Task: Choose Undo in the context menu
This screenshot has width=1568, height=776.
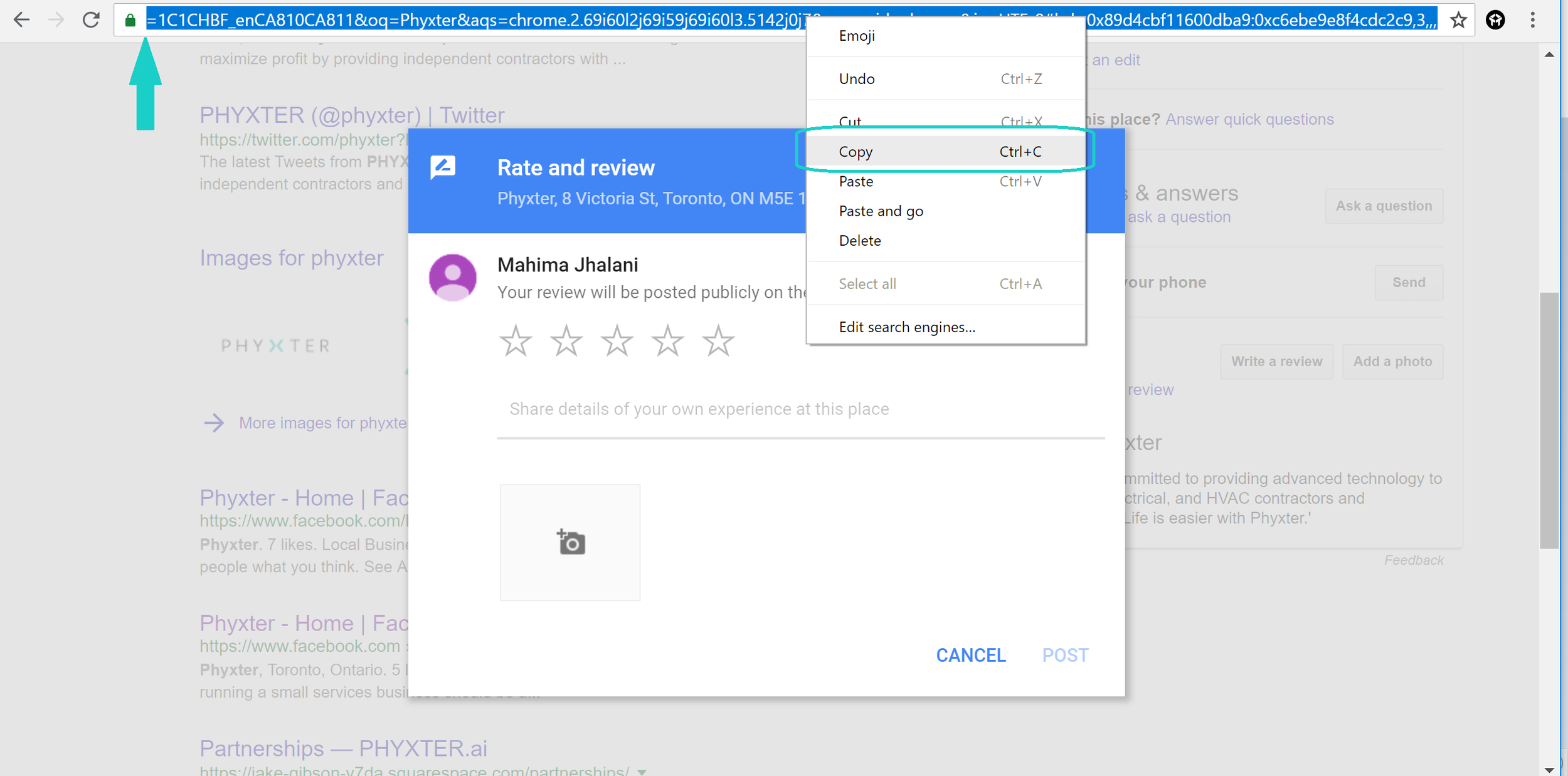Action: [x=946, y=78]
